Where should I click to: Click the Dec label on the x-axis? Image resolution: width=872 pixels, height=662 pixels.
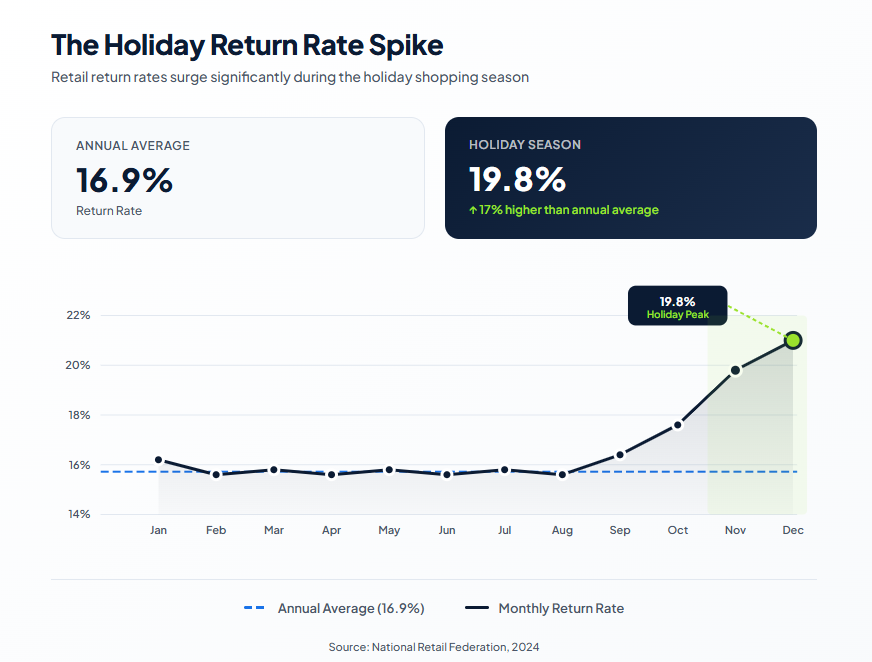coord(793,530)
